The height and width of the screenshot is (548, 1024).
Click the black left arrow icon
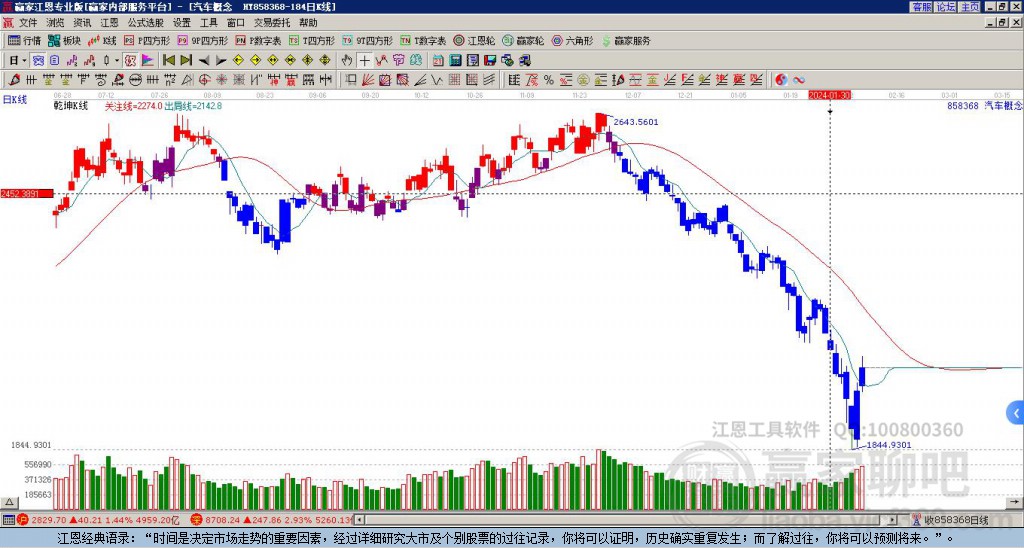click(204, 61)
